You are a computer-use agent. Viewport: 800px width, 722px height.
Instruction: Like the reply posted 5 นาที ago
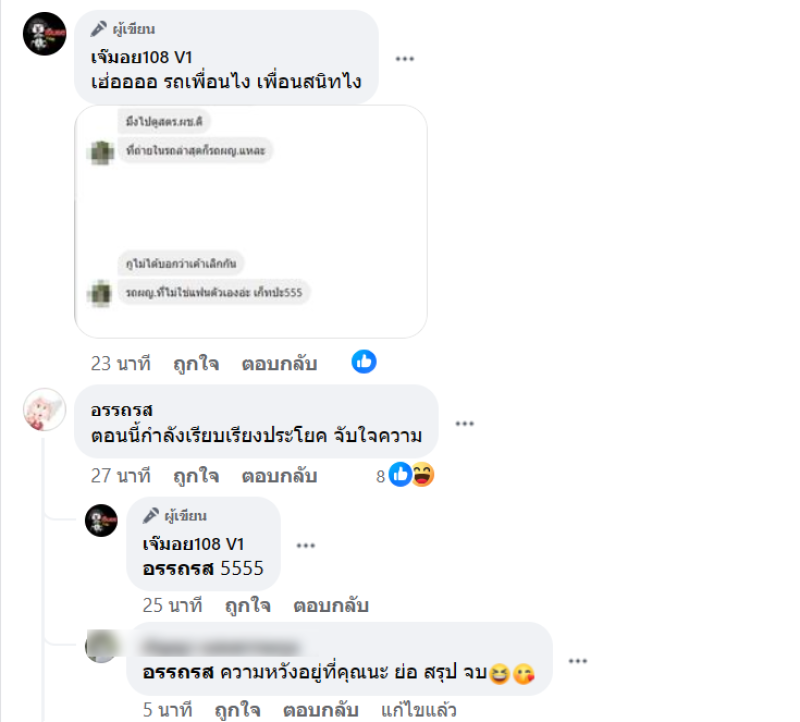point(237,710)
